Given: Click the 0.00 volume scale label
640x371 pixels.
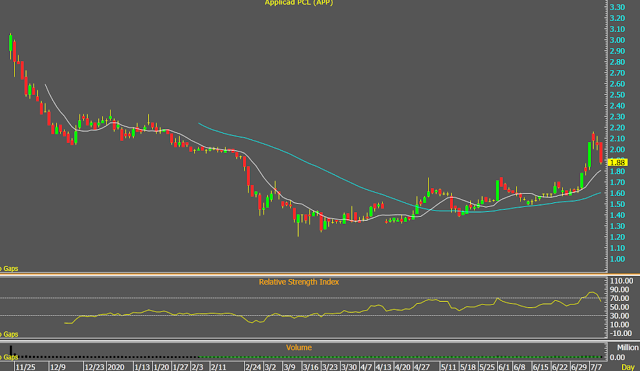Looking at the screenshot, I should pos(617,358).
